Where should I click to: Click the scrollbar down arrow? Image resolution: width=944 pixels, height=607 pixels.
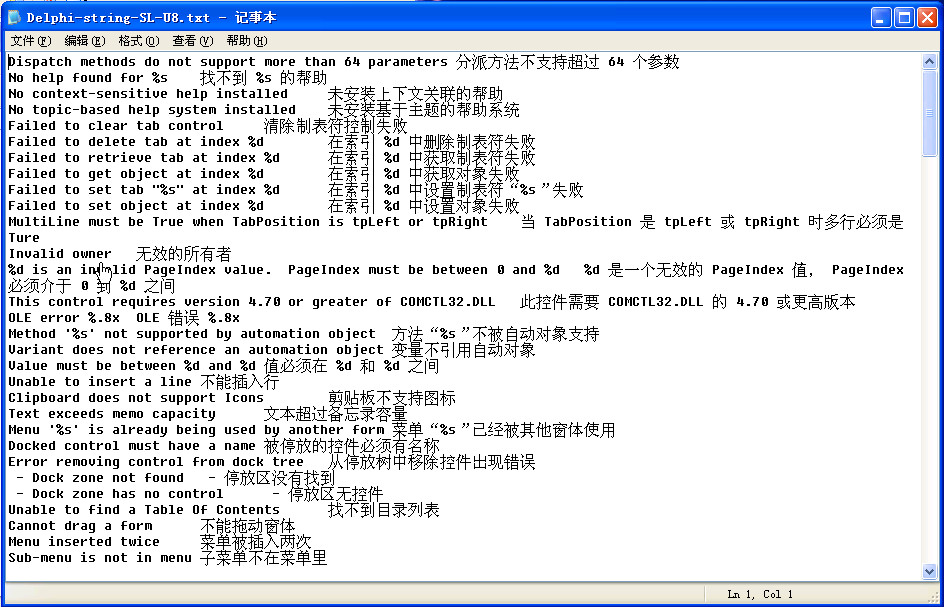pyautogui.click(x=929, y=571)
